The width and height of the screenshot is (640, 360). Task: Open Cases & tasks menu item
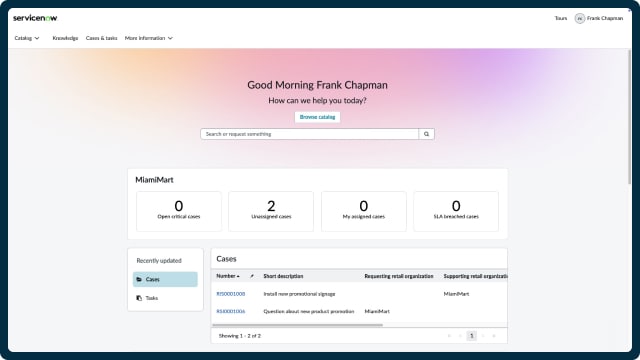point(101,38)
